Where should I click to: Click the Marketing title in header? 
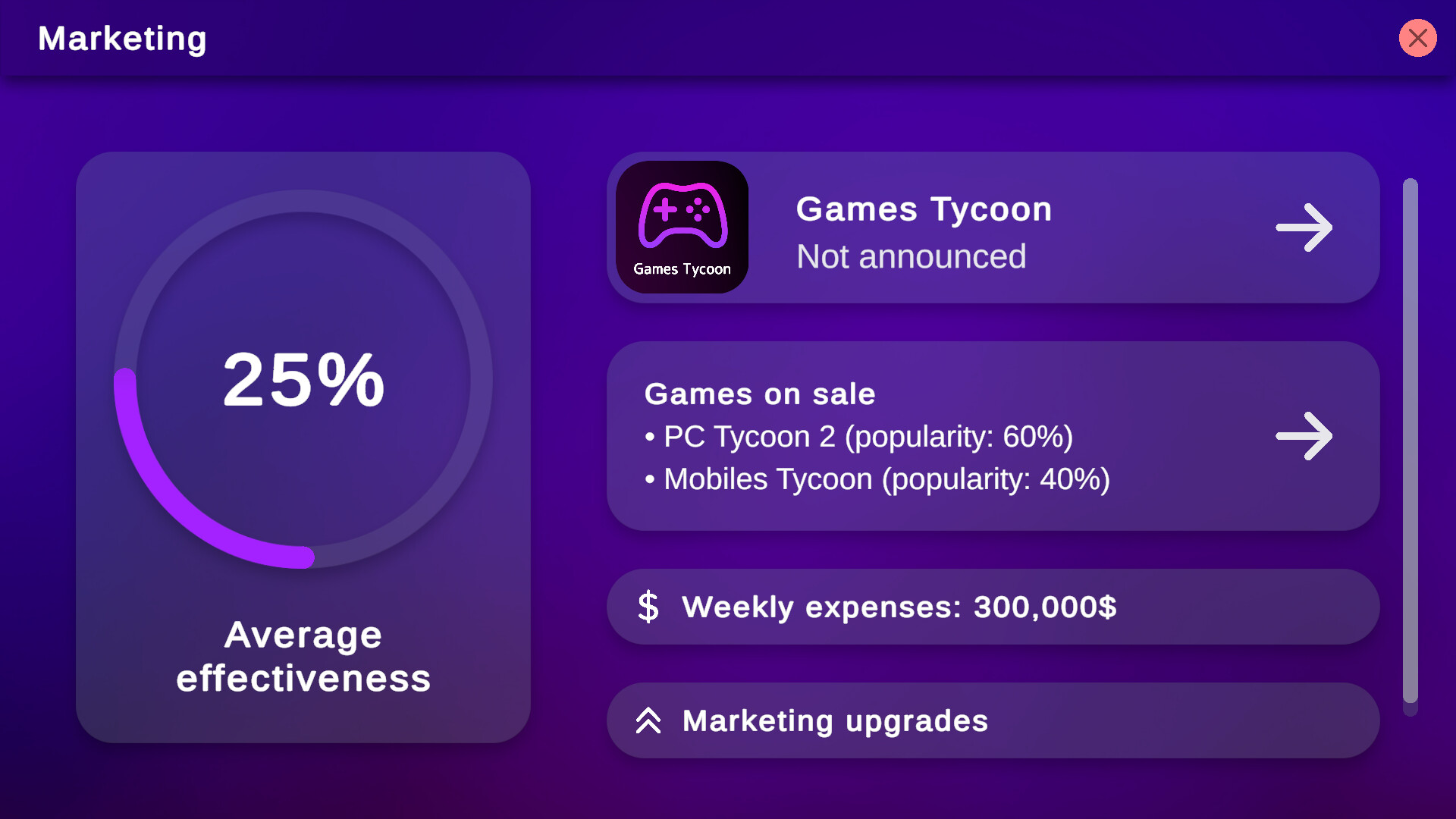(x=122, y=39)
